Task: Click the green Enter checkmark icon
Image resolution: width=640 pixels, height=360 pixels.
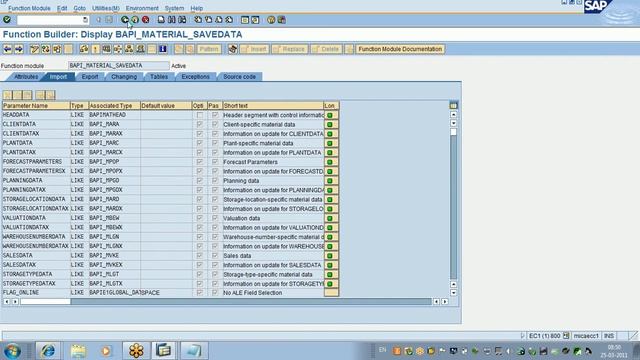Action: tap(7, 20)
